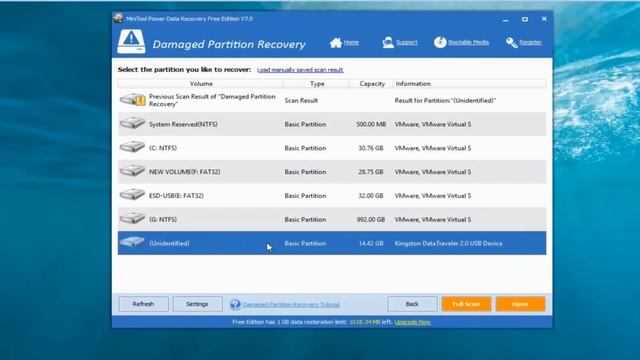The width and height of the screenshot is (640, 360).
Task: Minimize the MiniTool window
Action: [505, 19]
